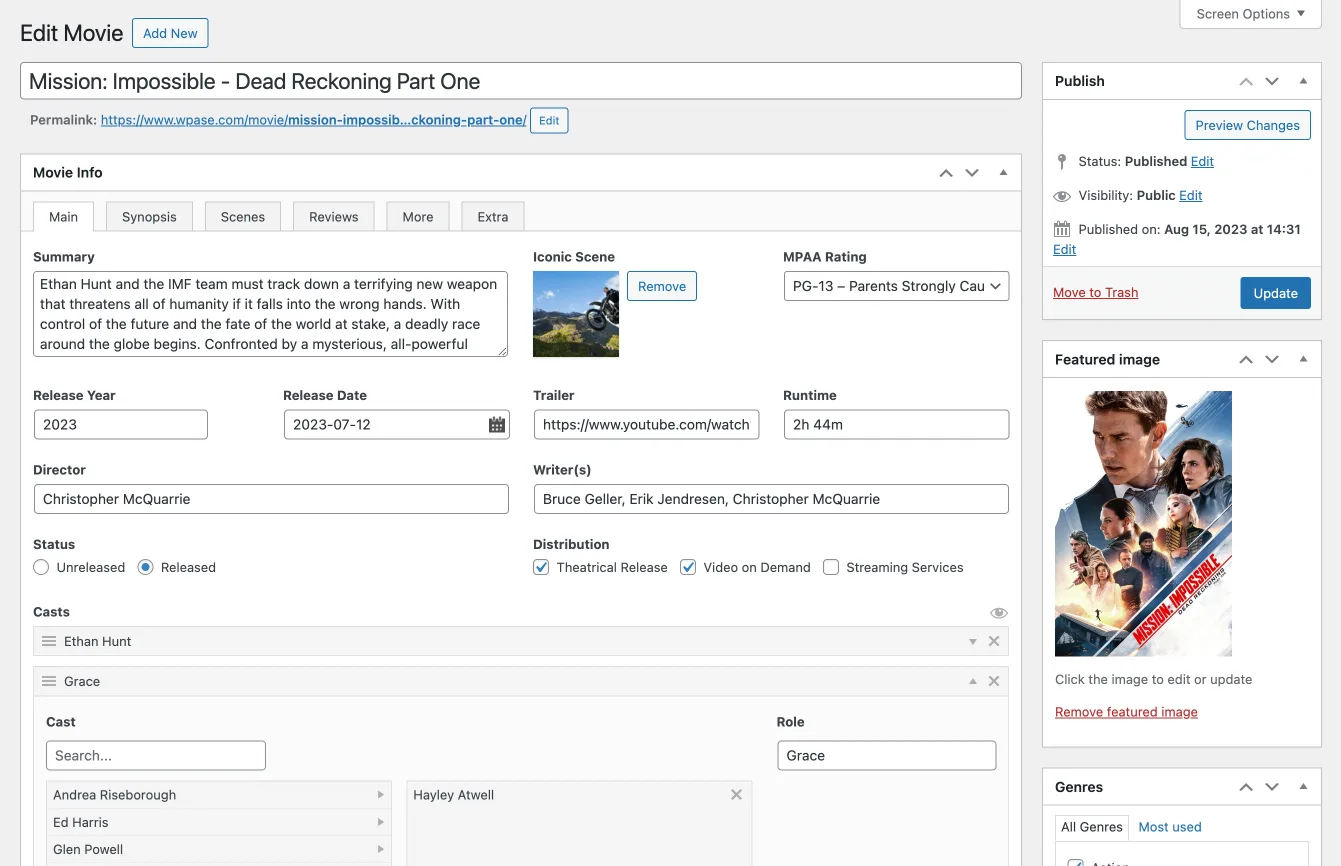
Task: Move the Featured image box up
Action: tap(1246, 359)
